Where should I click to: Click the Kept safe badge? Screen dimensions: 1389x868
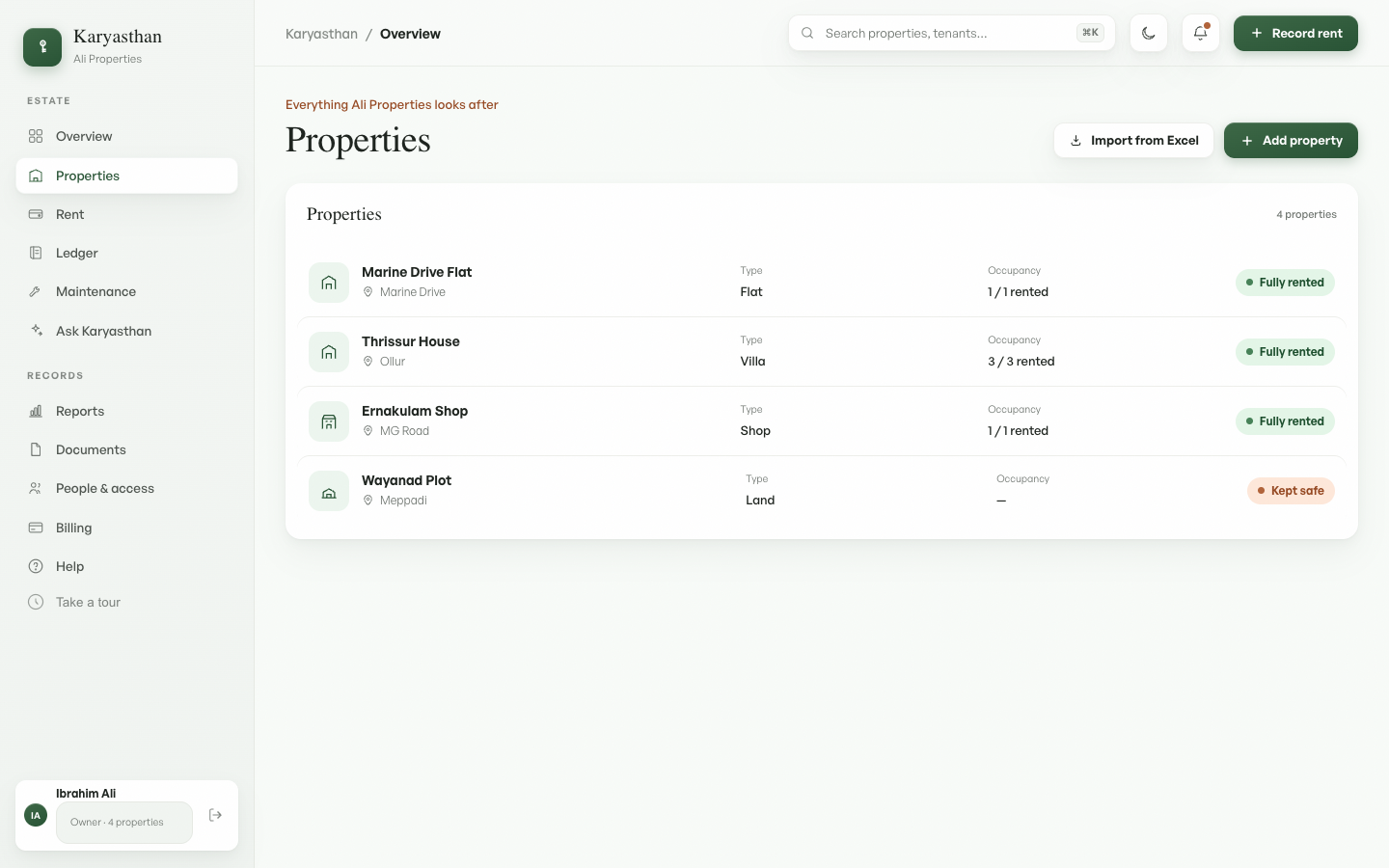click(x=1291, y=491)
